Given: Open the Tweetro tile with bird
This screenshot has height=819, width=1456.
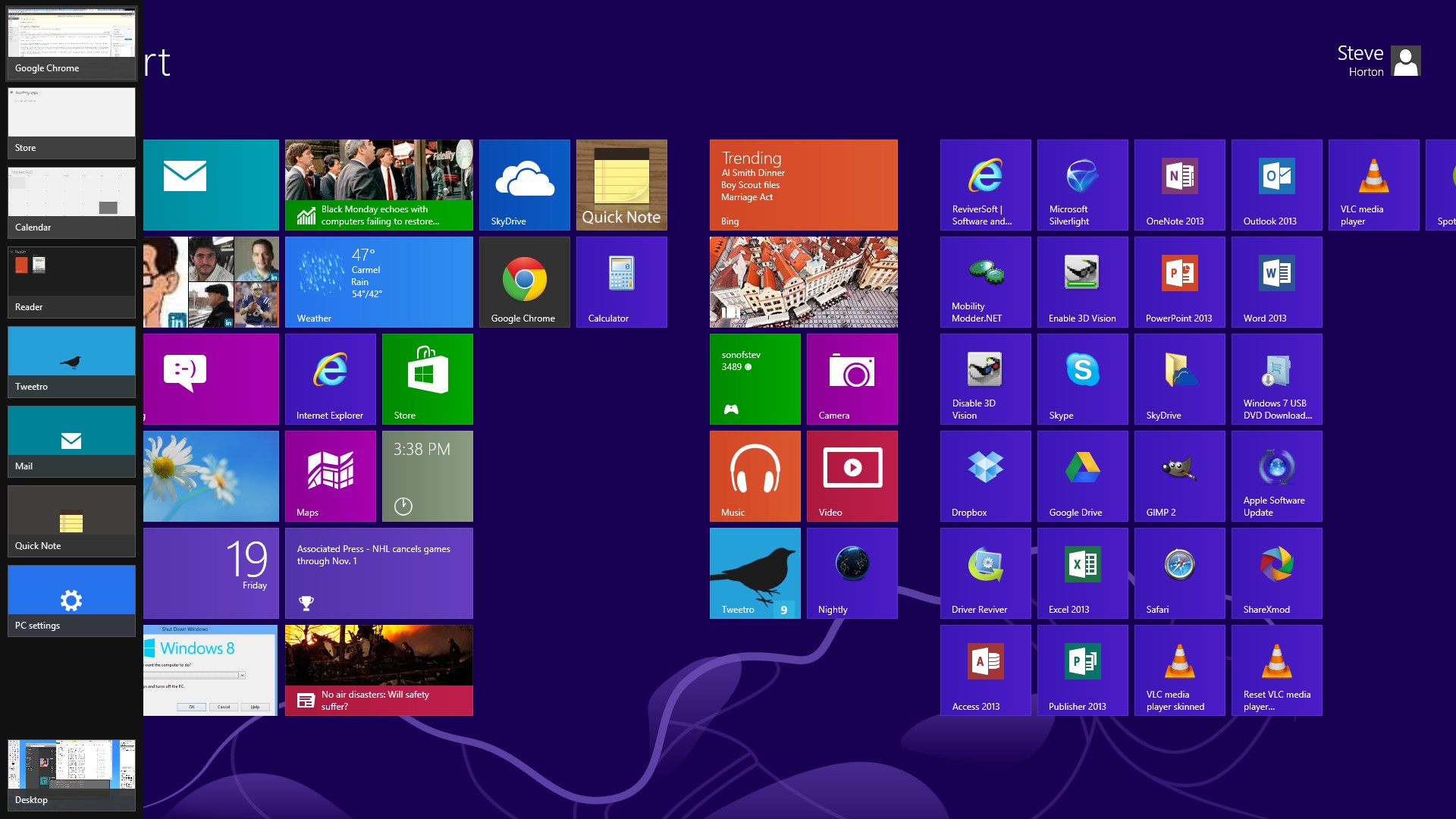Looking at the screenshot, I should tap(755, 573).
